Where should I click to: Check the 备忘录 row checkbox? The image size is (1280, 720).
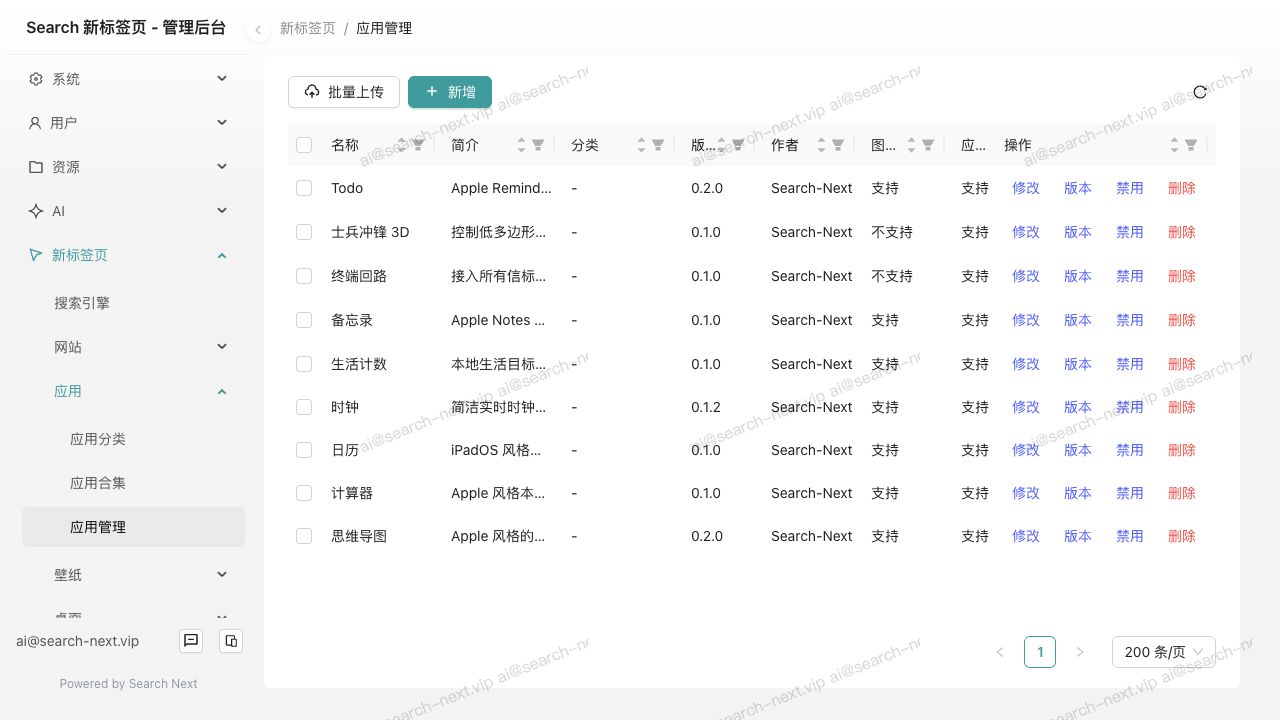click(x=304, y=320)
